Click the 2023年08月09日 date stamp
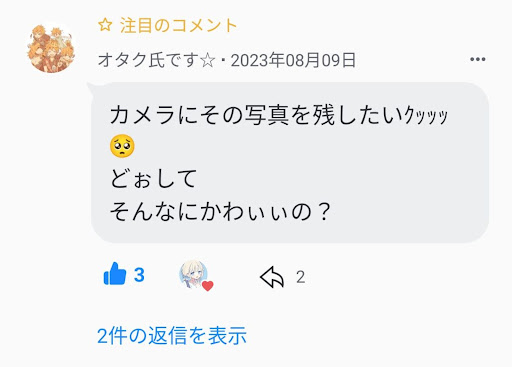The width and height of the screenshot is (512, 367). [x=293, y=60]
